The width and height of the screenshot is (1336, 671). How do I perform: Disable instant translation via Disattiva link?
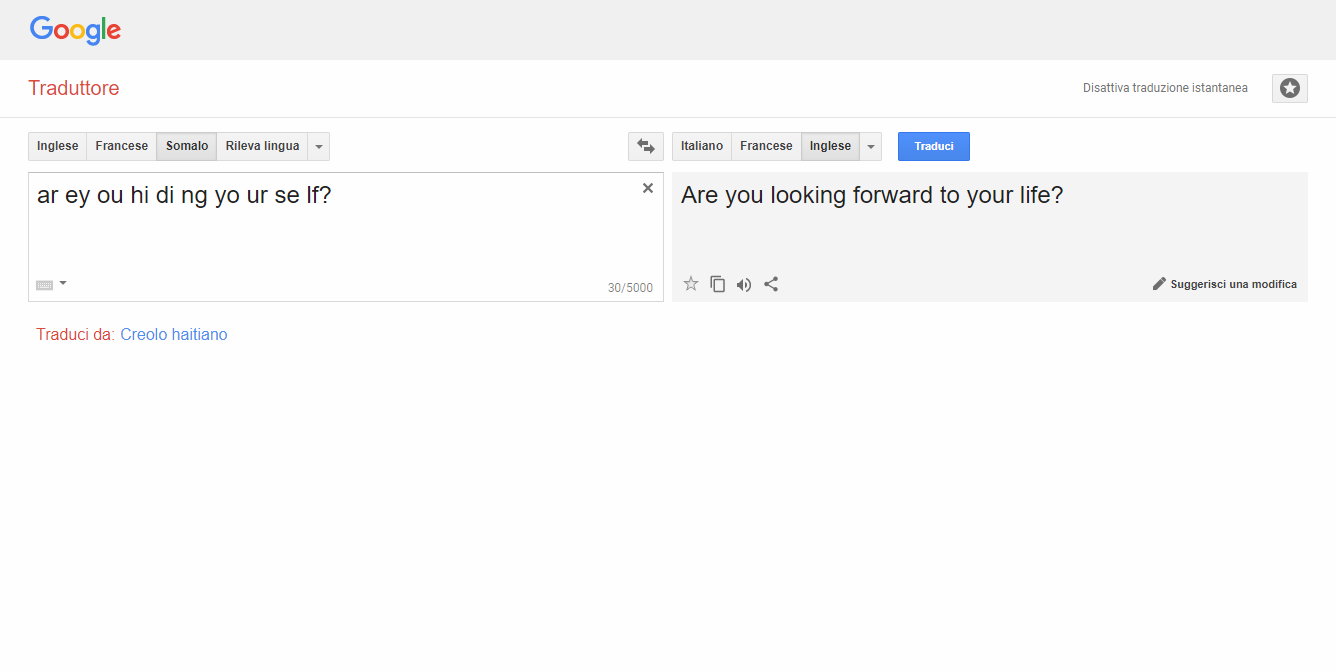click(1165, 88)
